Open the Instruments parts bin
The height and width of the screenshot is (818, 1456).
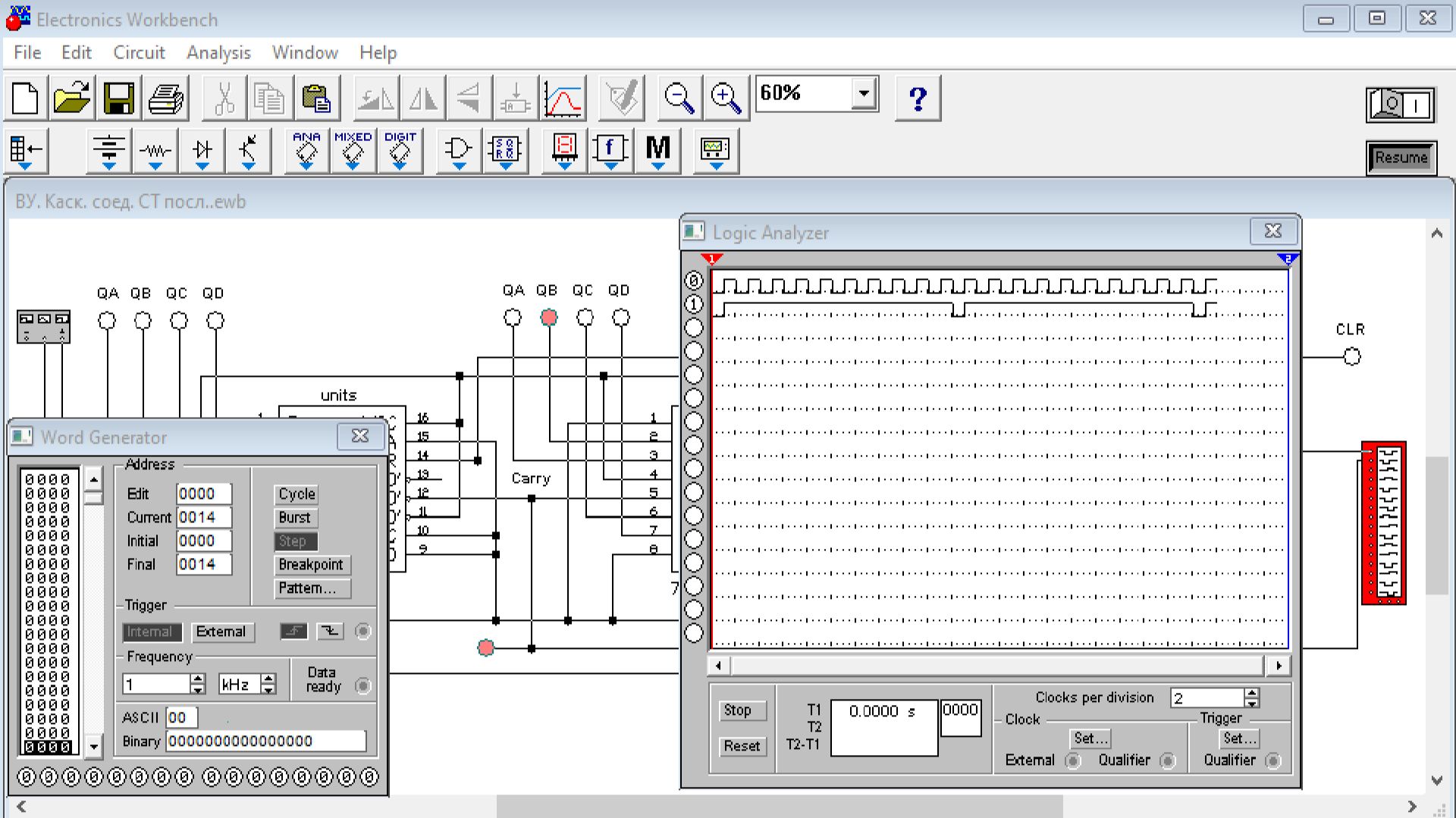tap(715, 150)
